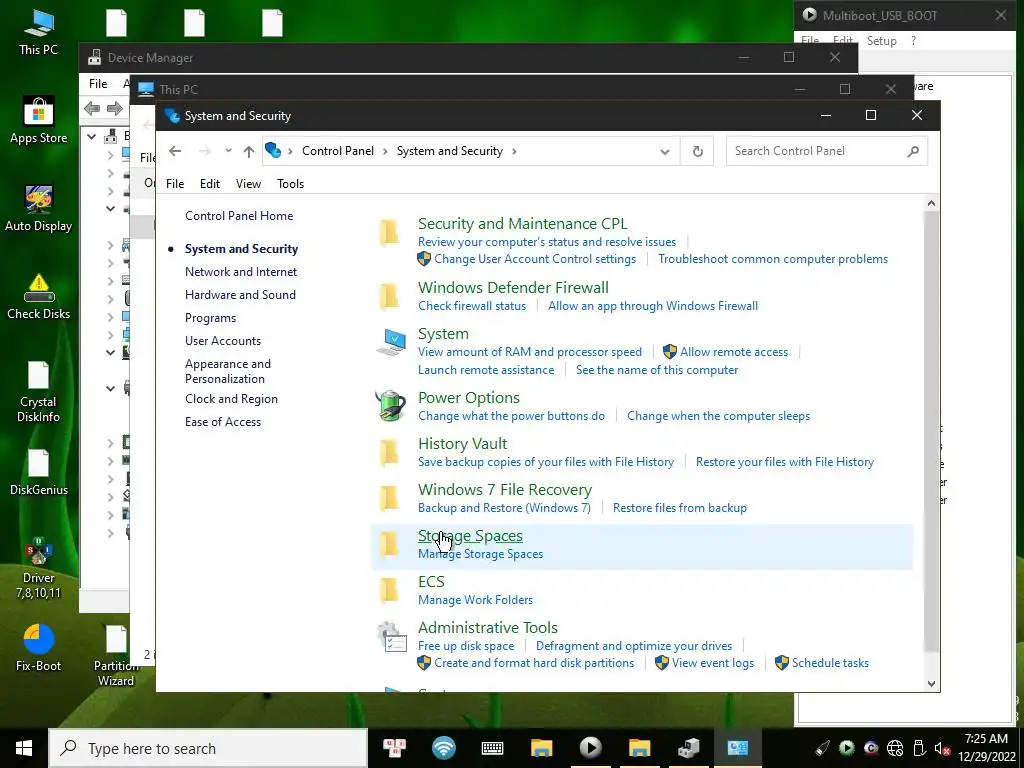
Task: Refresh the Control Panel view
Action: pyautogui.click(x=697, y=152)
